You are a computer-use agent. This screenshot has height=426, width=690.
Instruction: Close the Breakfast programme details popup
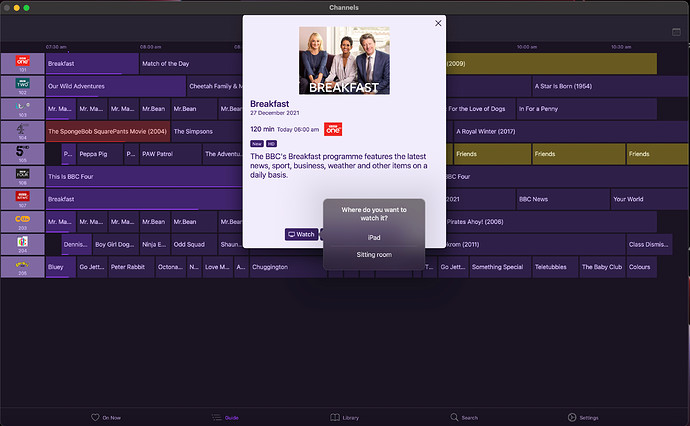tap(437, 23)
